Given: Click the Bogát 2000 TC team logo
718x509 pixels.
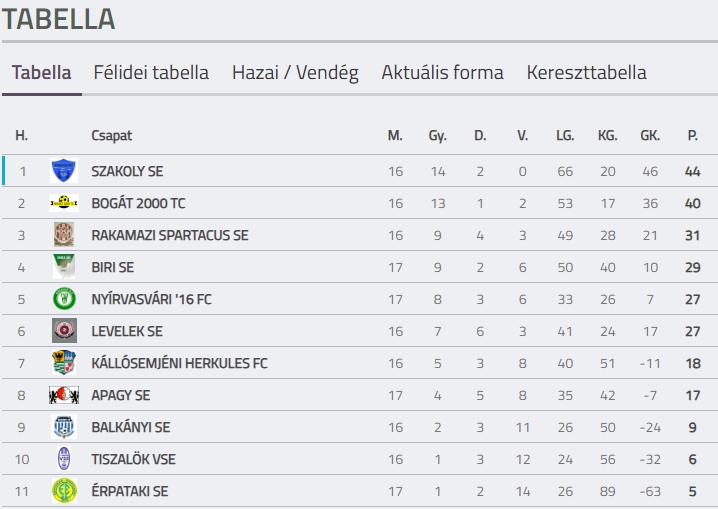Looking at the screenshot, I should [64, 203].
